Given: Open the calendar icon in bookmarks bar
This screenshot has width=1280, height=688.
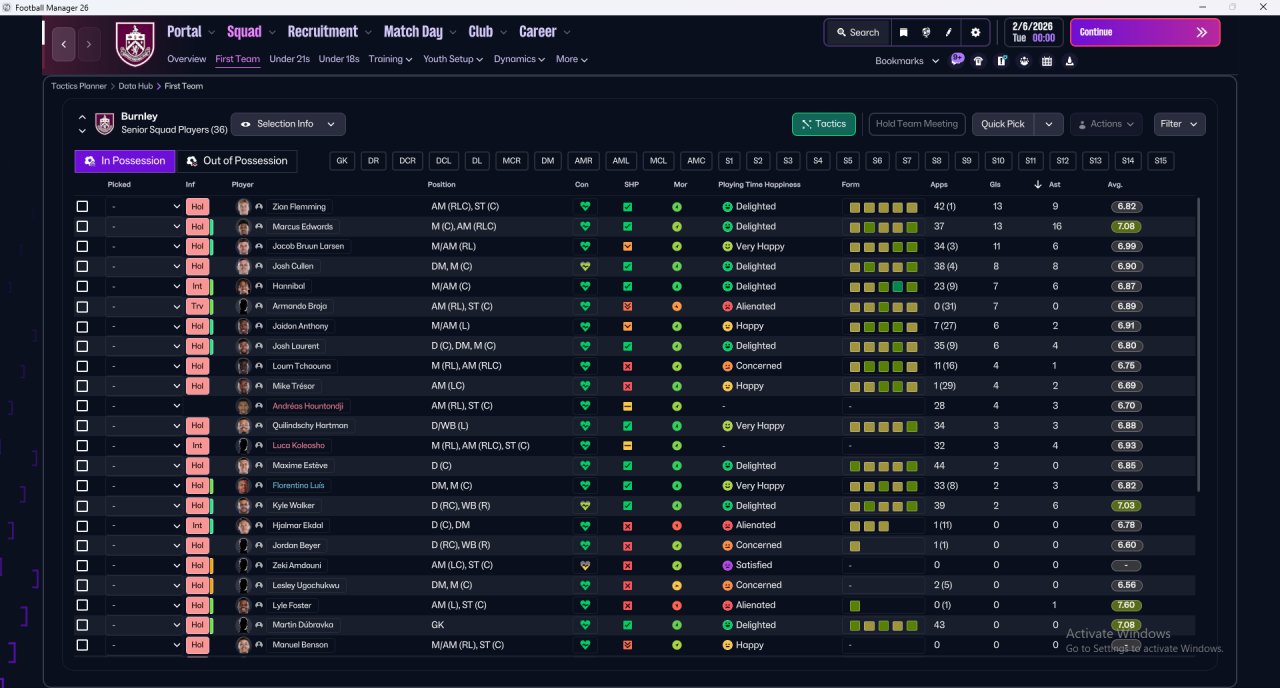Looking at the screenshot, I should point(1047,61).
